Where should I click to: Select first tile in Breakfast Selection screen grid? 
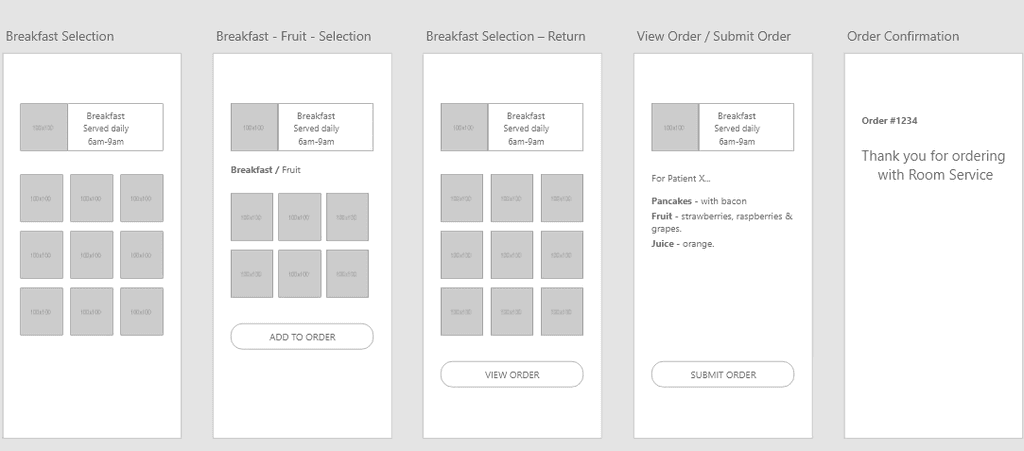click(42, 198)
